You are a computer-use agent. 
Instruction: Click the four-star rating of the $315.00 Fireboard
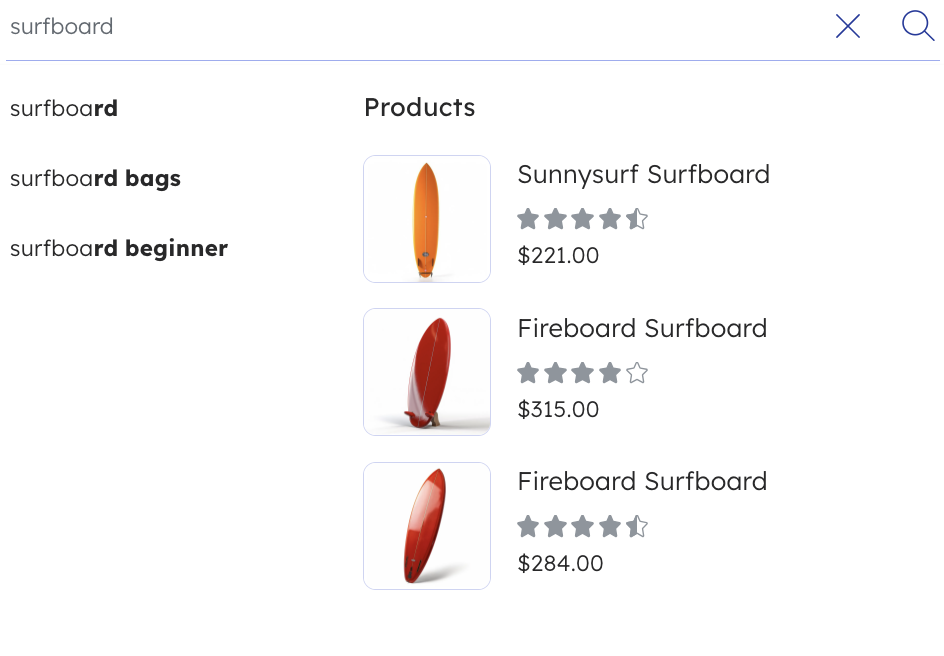583,373
